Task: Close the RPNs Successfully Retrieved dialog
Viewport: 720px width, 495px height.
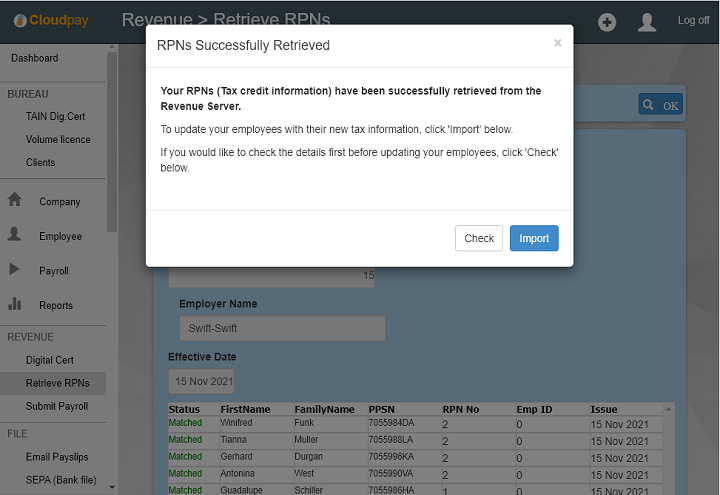Action: pyautogui.click(x=557, y=43)
